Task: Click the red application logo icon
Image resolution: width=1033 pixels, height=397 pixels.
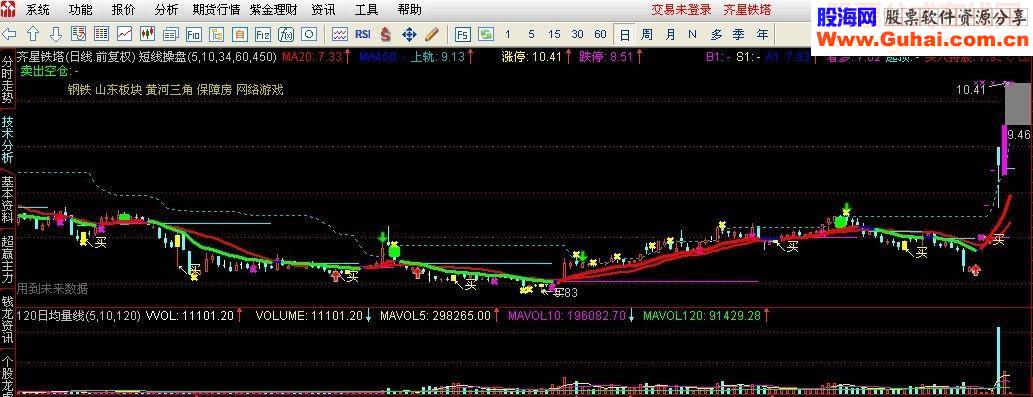Action: point(9,10)
